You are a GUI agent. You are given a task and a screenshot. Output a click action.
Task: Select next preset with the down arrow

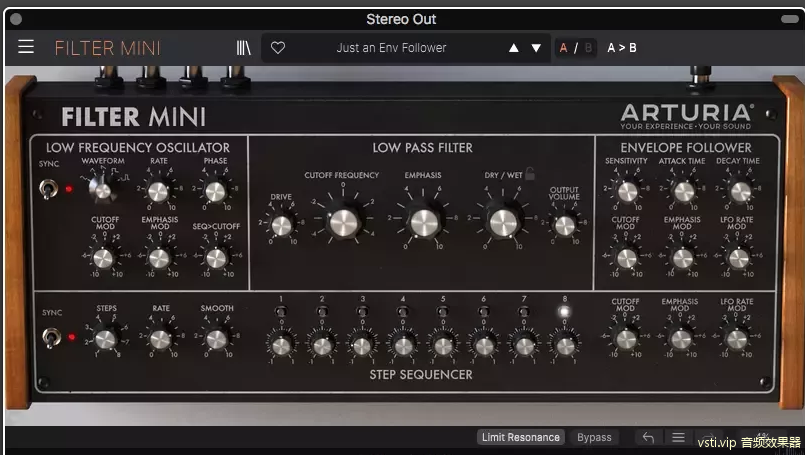tap(536, 47)
